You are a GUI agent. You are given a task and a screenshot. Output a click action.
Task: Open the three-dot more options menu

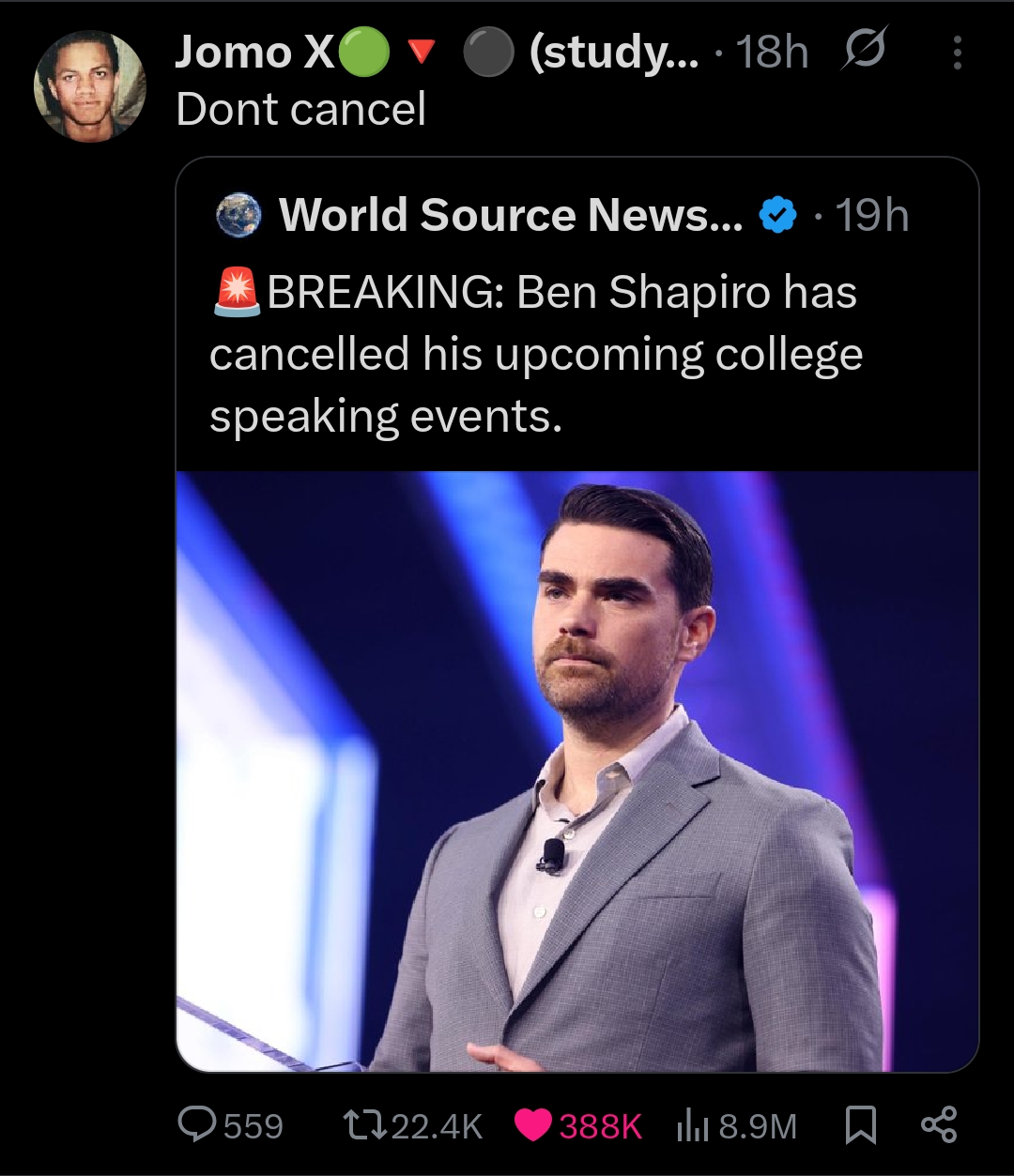point(957,53)
